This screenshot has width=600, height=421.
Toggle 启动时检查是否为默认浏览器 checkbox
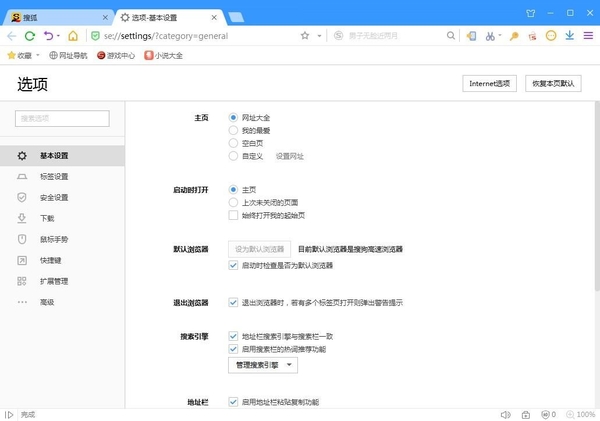pyautogui.click(x=234, y=266)
